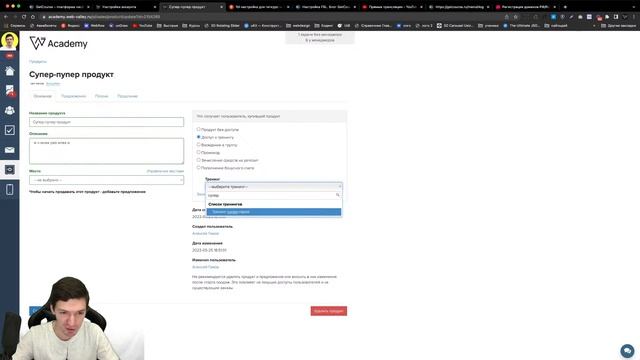
Task: Open a new browser tab with plus
Action: (565, 7)
